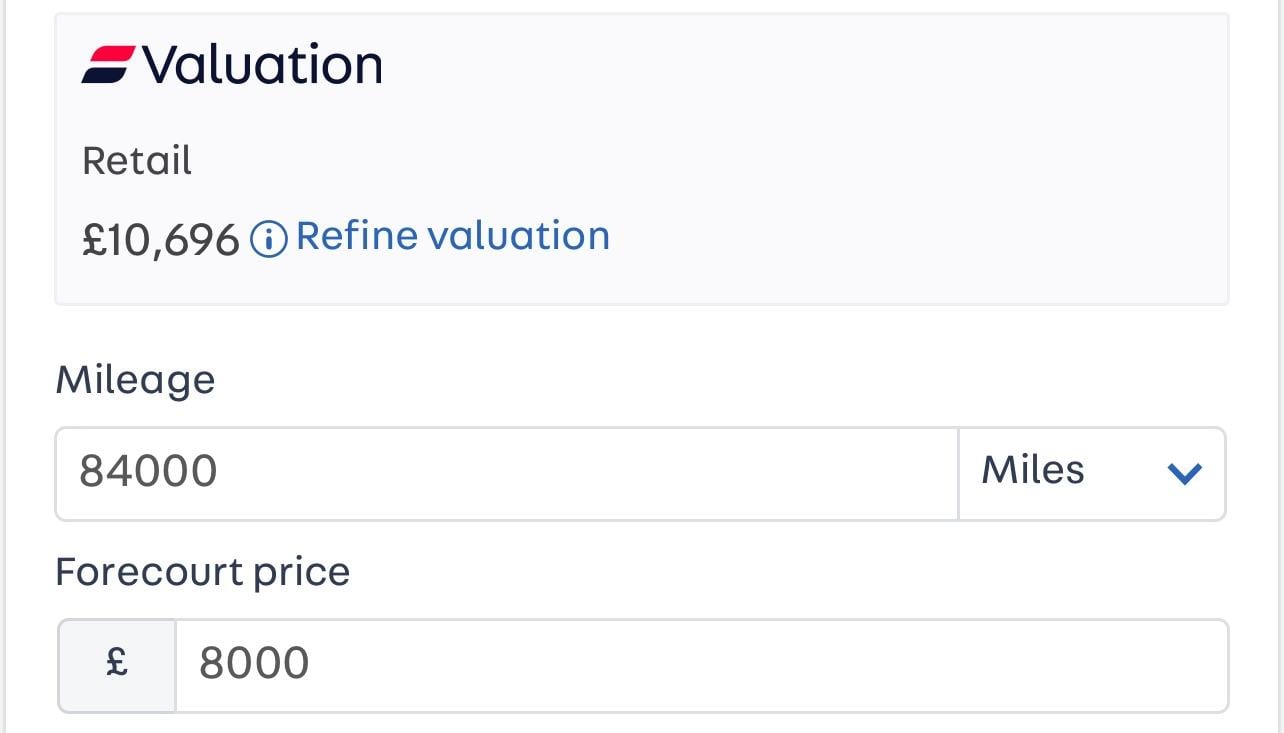The width and height of the screenshot is (1284, 733).
Task: Click the empty right side of Mileage field
Action: [700, 474]
